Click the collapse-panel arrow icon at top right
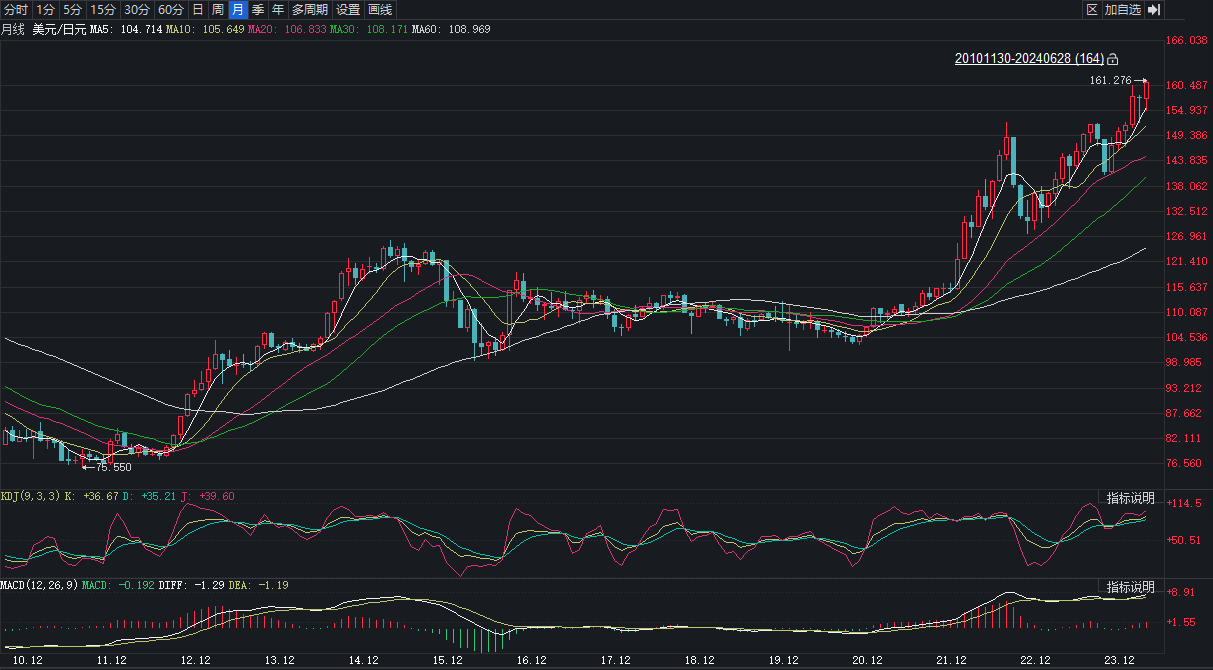The height and width of the screenshot is (670, 1213). (x=1153, y=10)
